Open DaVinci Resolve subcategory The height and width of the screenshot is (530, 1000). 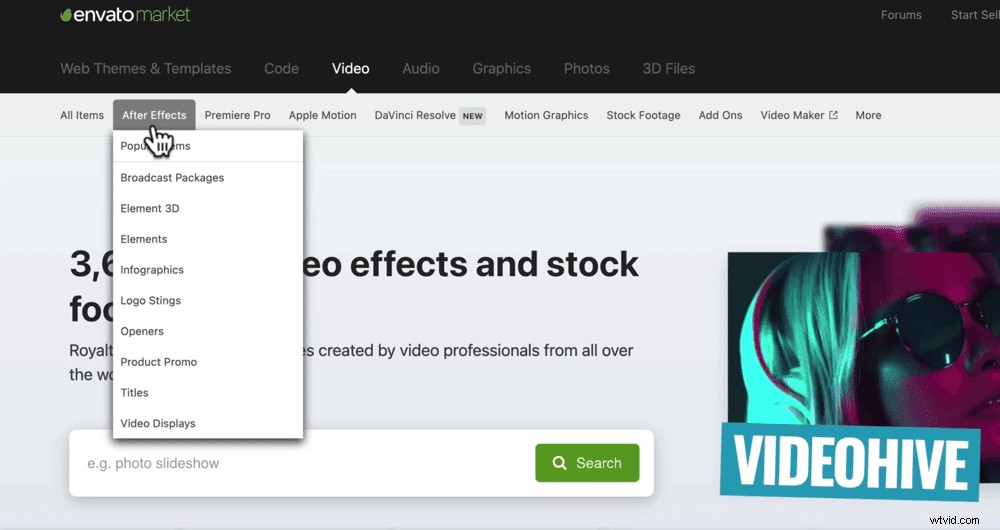pos(415,115)
